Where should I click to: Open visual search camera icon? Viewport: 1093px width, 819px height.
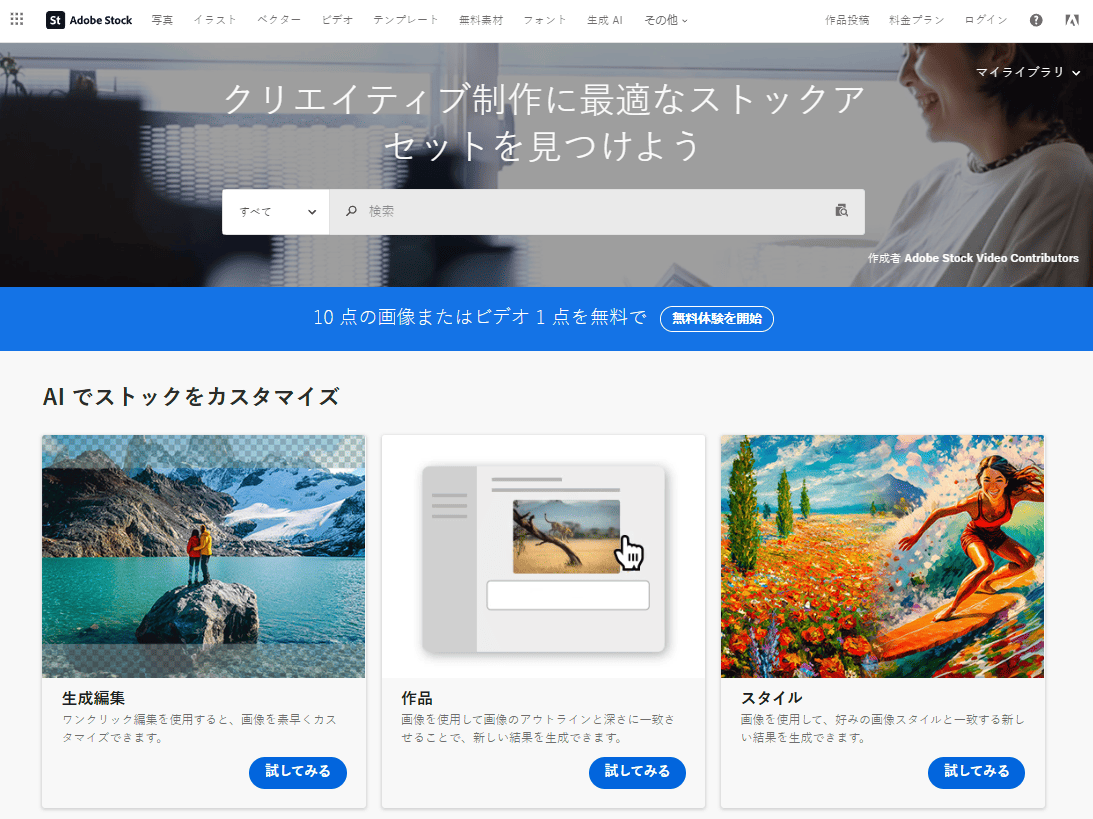(x=841, y=211)
